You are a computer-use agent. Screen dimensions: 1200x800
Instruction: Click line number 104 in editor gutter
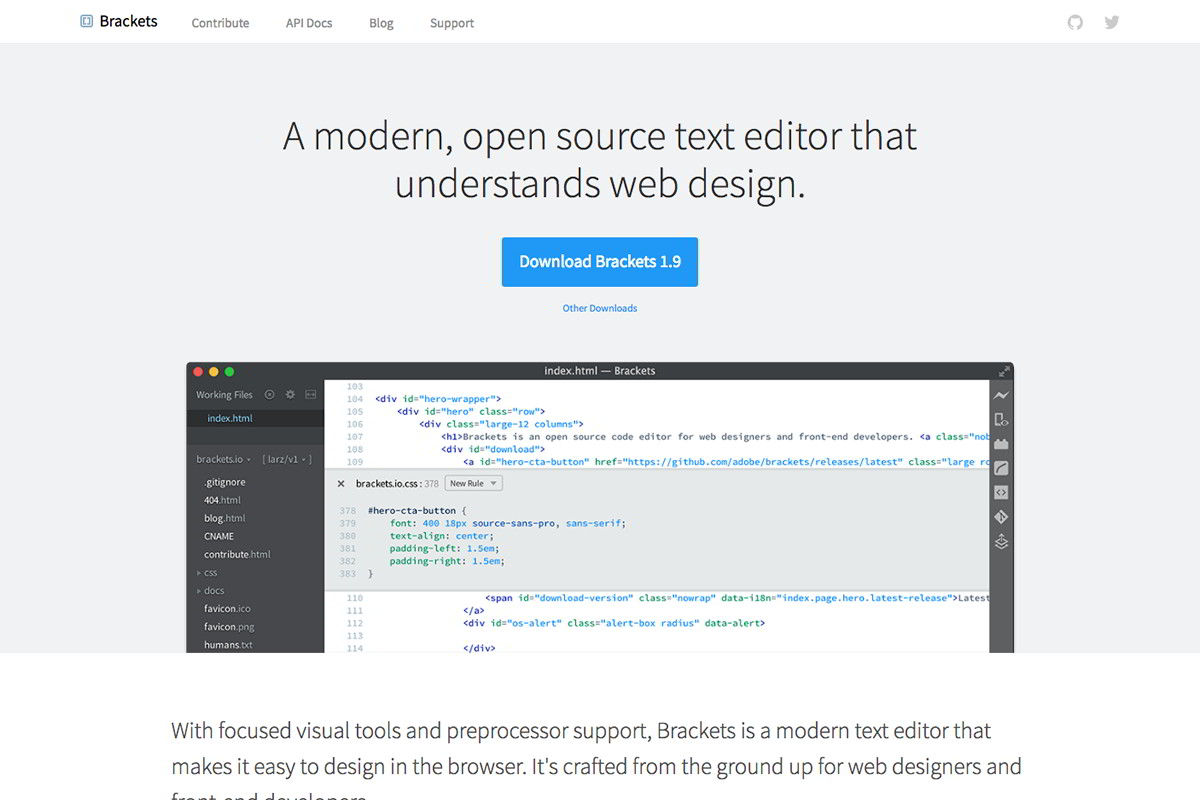(x=355, y=399)
